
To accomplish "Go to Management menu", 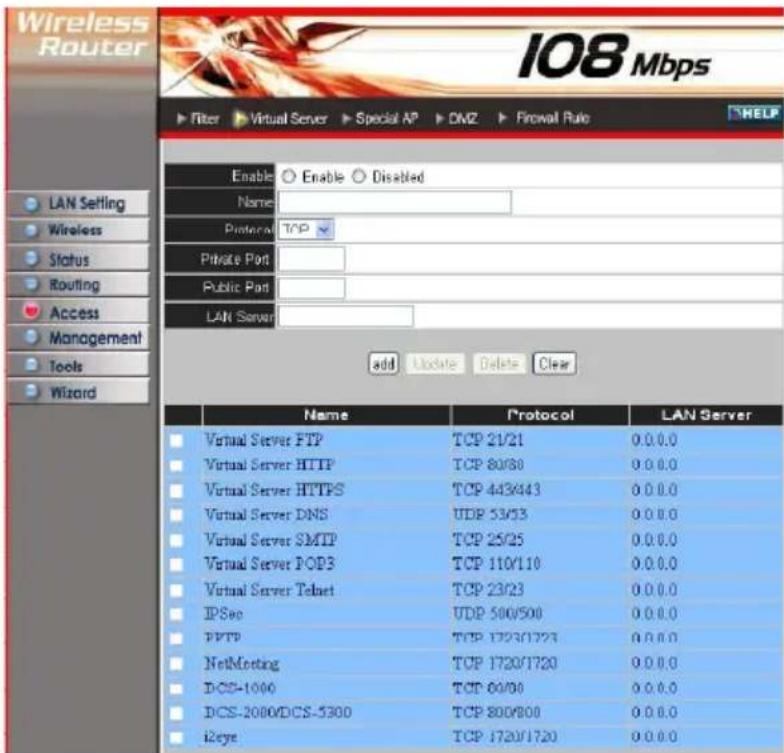I will tap(78, 338).
